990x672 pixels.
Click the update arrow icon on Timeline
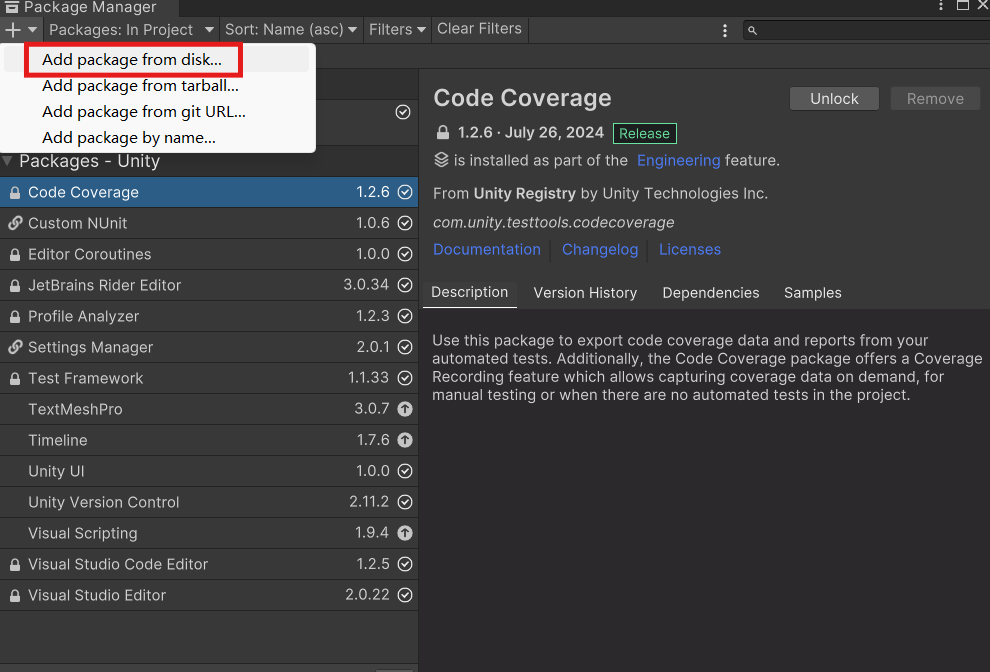click(x=405, y=440)
